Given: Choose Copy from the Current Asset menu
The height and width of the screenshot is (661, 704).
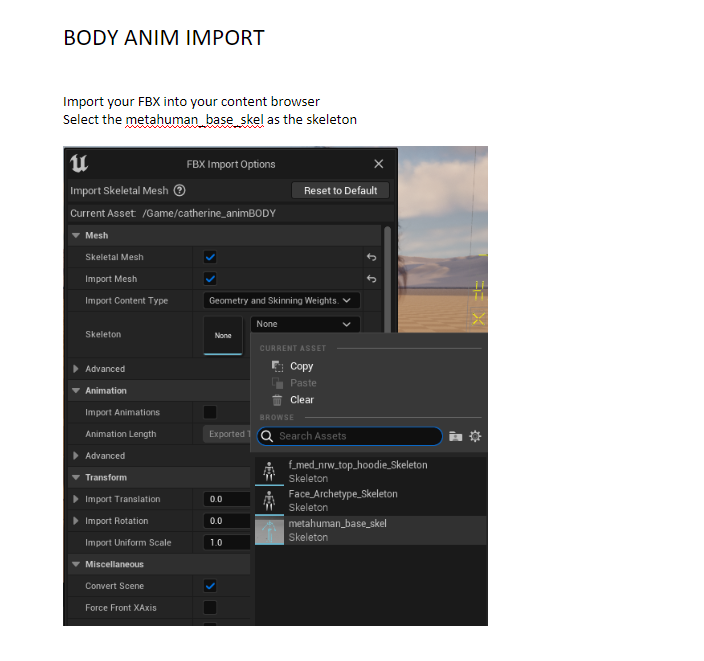Looking at the screenshot, I should [302, 366].
